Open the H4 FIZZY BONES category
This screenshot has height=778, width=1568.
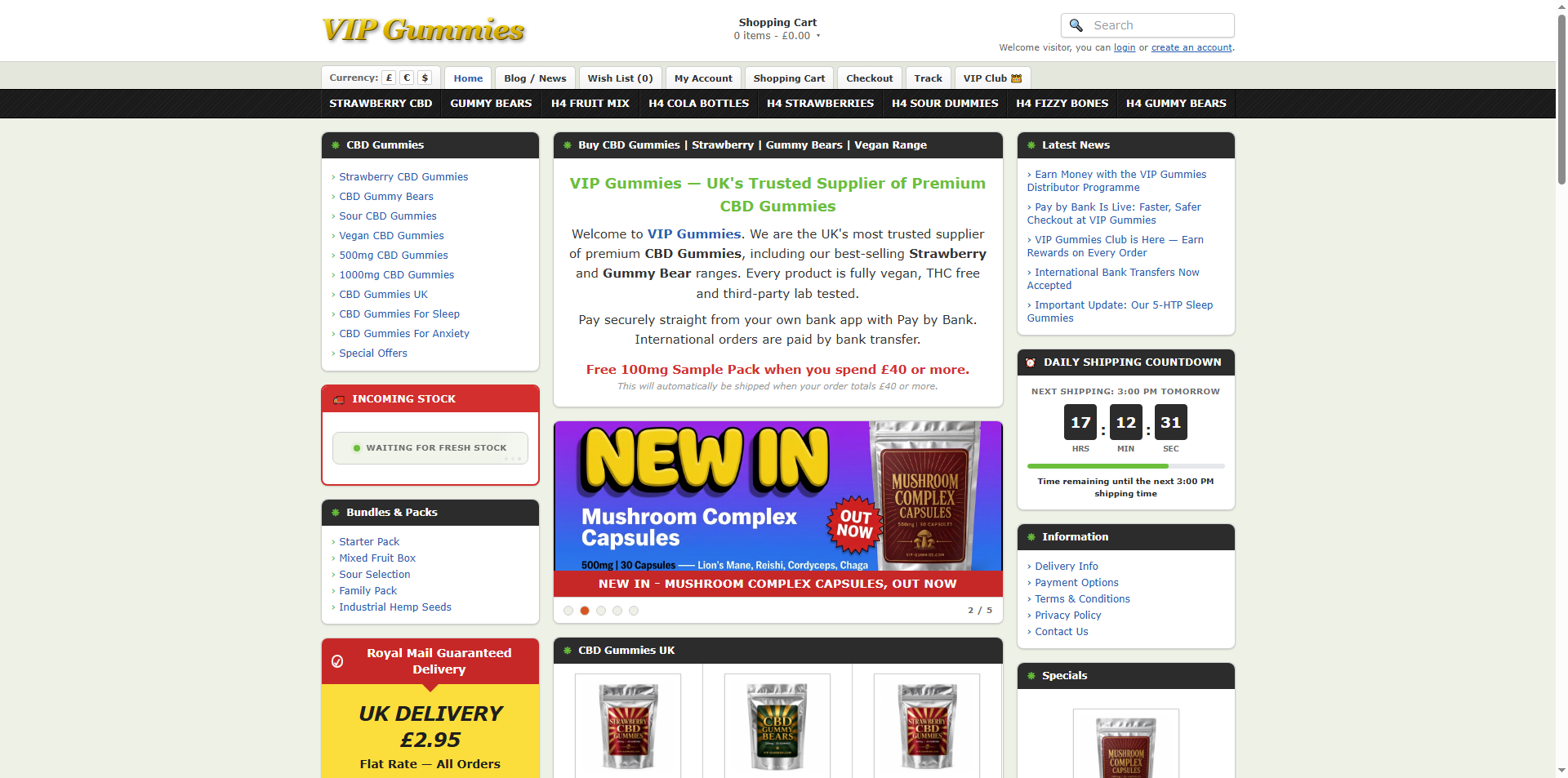pos(1062,104)
